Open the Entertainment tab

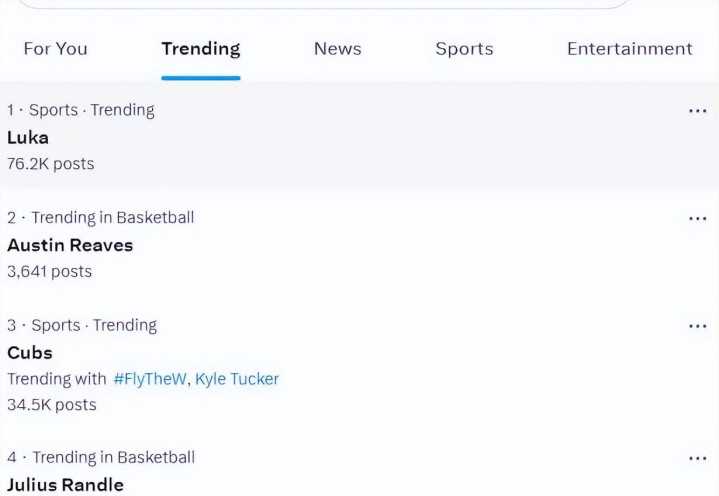point(630,49)
